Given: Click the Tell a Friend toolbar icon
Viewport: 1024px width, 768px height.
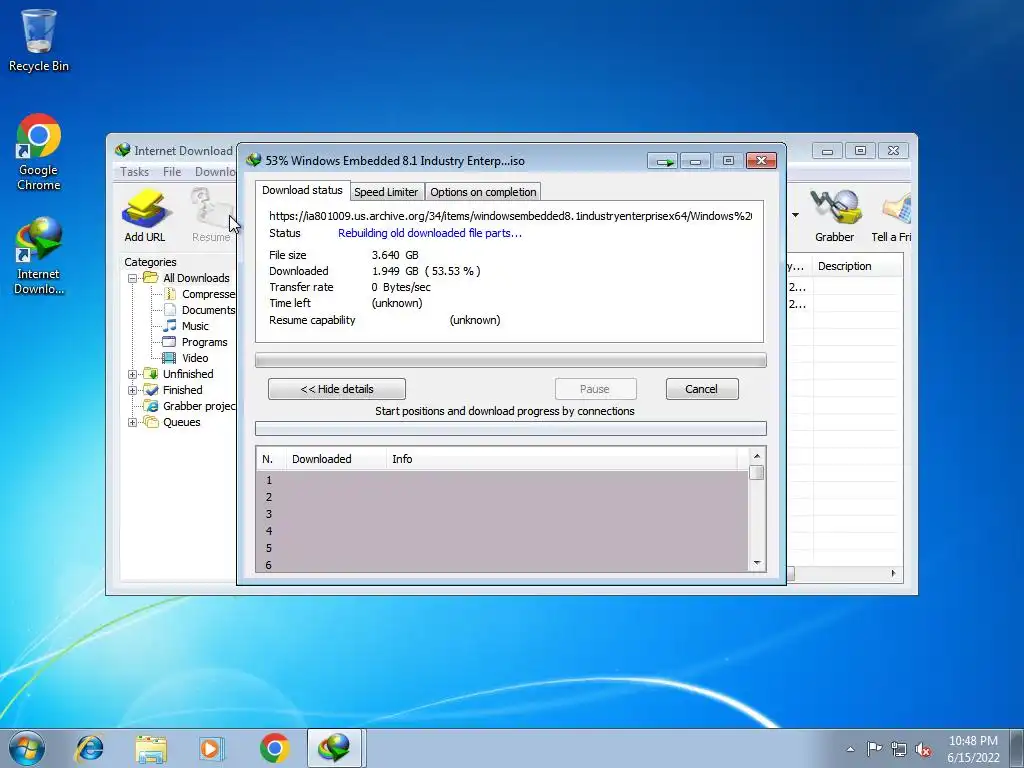Looking at the screenshot, I should [x=891, y=216].
